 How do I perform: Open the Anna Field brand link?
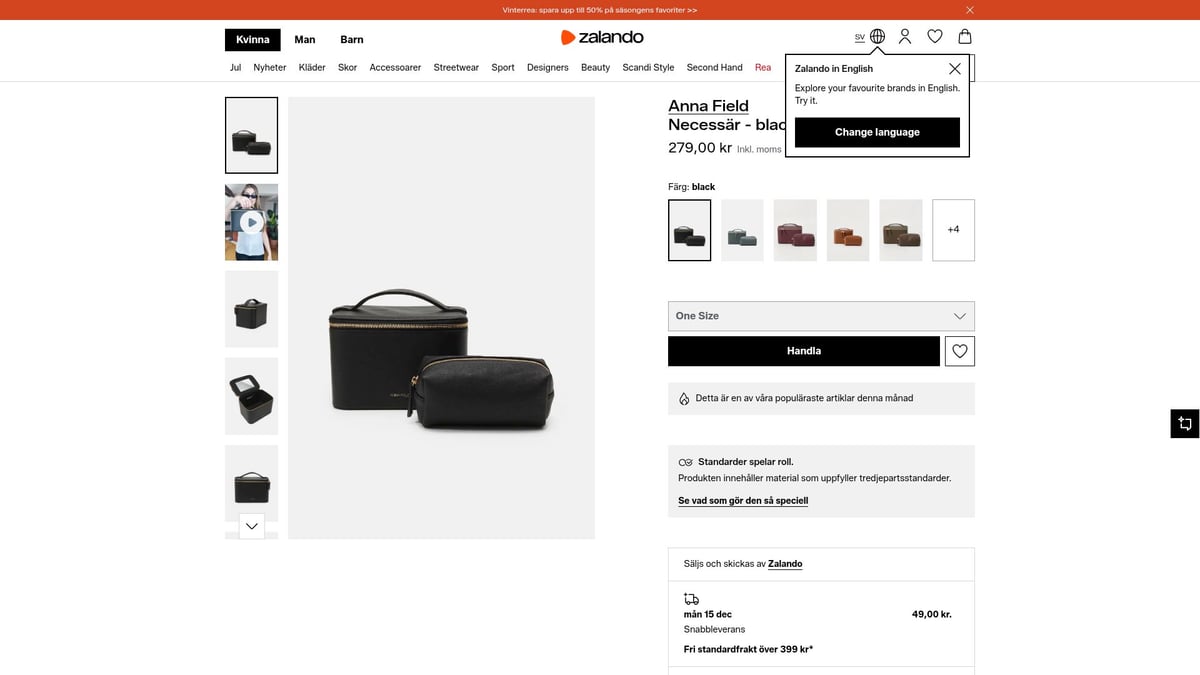[708, 106]
